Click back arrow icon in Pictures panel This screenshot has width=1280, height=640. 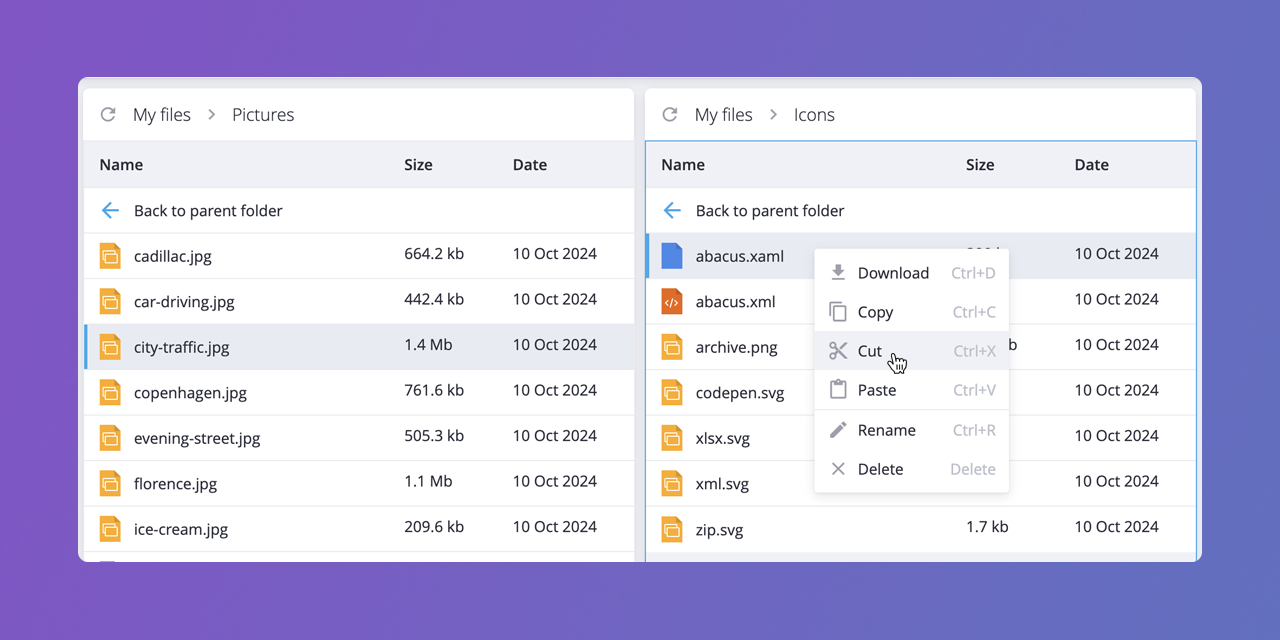[x=110, y=210]
